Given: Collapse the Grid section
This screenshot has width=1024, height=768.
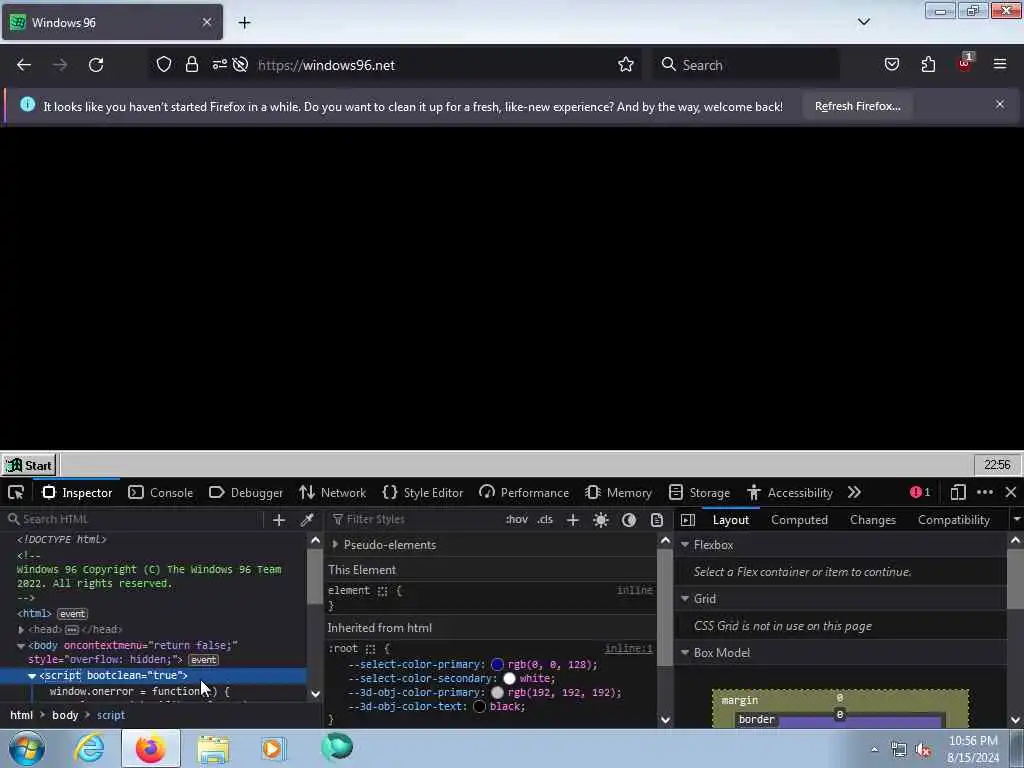Looking at the screenshot, I should 685,599.
